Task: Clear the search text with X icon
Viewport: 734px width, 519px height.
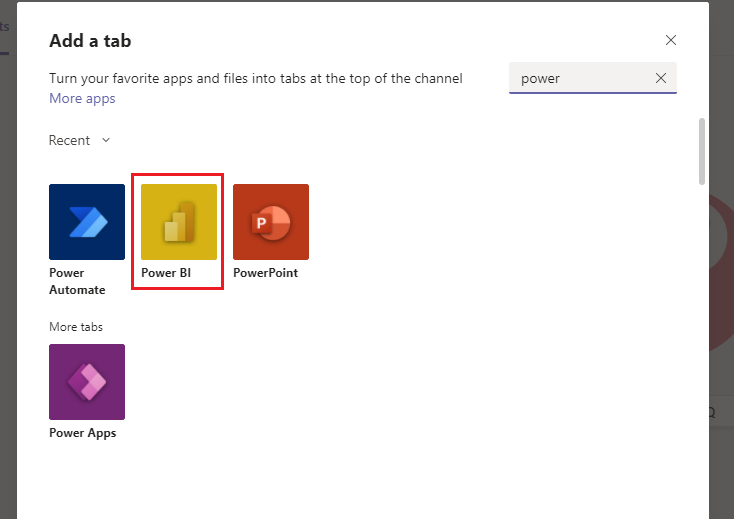Action: point(660,78)
